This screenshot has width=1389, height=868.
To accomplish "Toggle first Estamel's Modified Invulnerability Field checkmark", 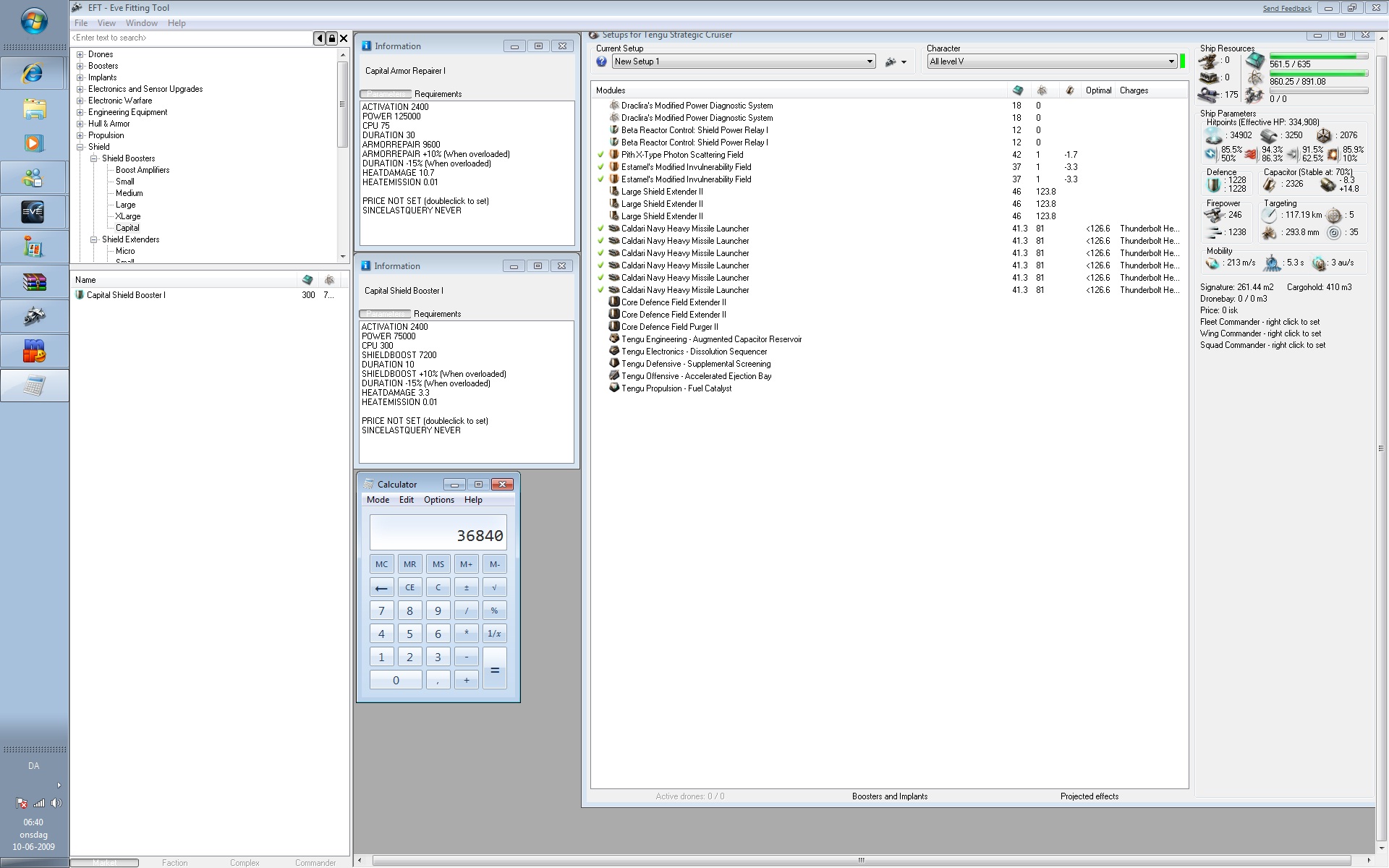I will (x=600, y=167).
